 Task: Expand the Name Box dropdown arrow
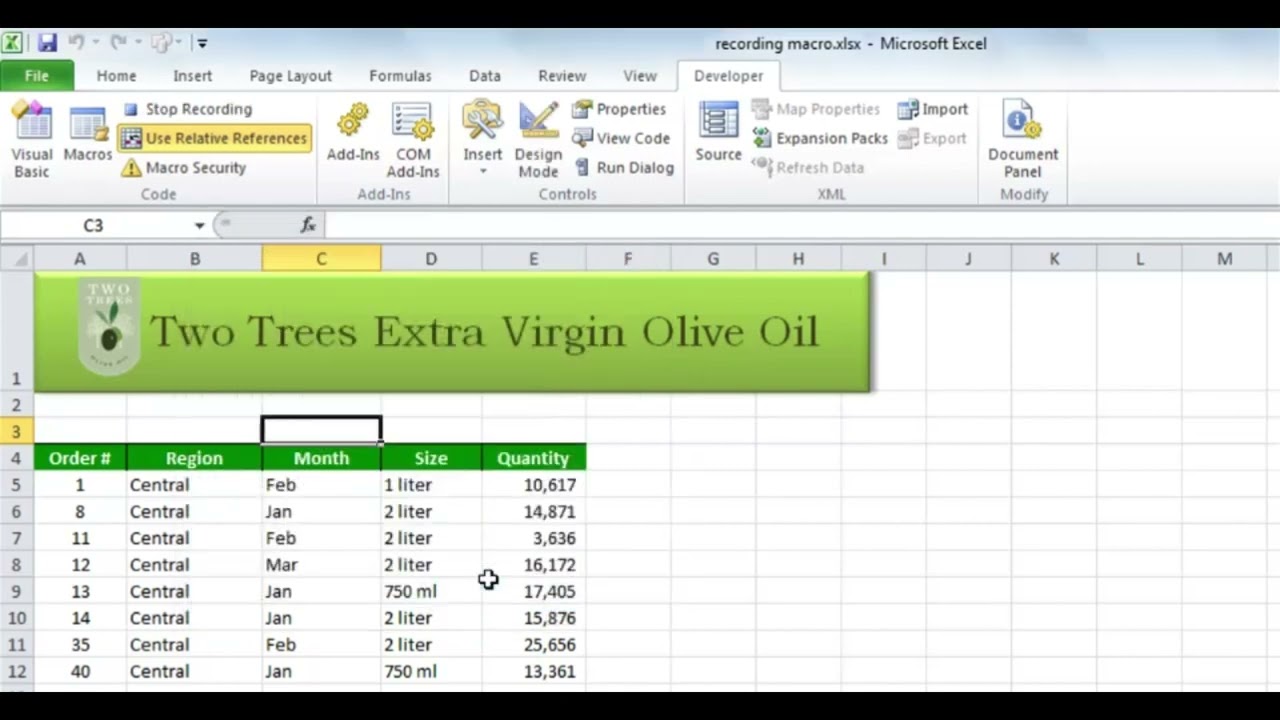(199, 226)
